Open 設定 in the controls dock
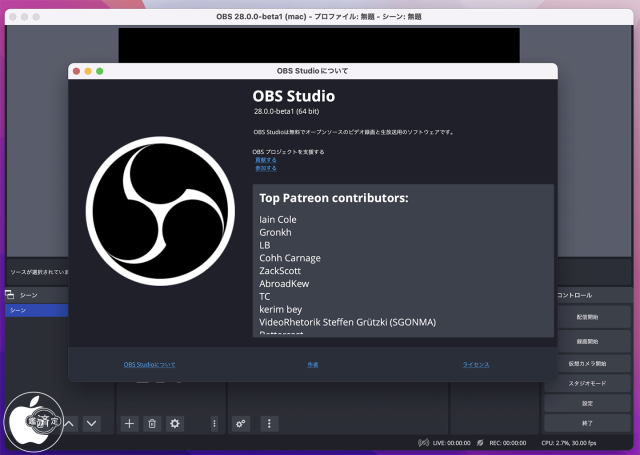The image size is (640, 455). [x=587, y=404]
